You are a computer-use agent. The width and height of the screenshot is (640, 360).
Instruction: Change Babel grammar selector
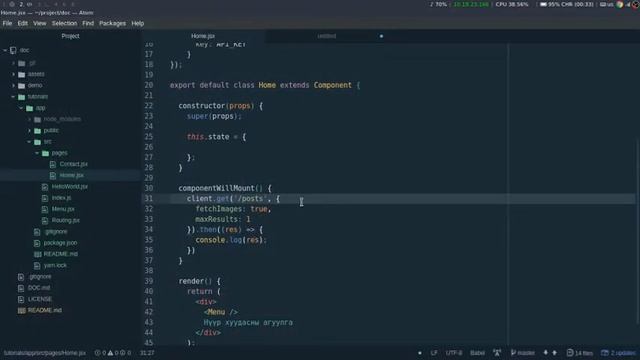[477, 353]
